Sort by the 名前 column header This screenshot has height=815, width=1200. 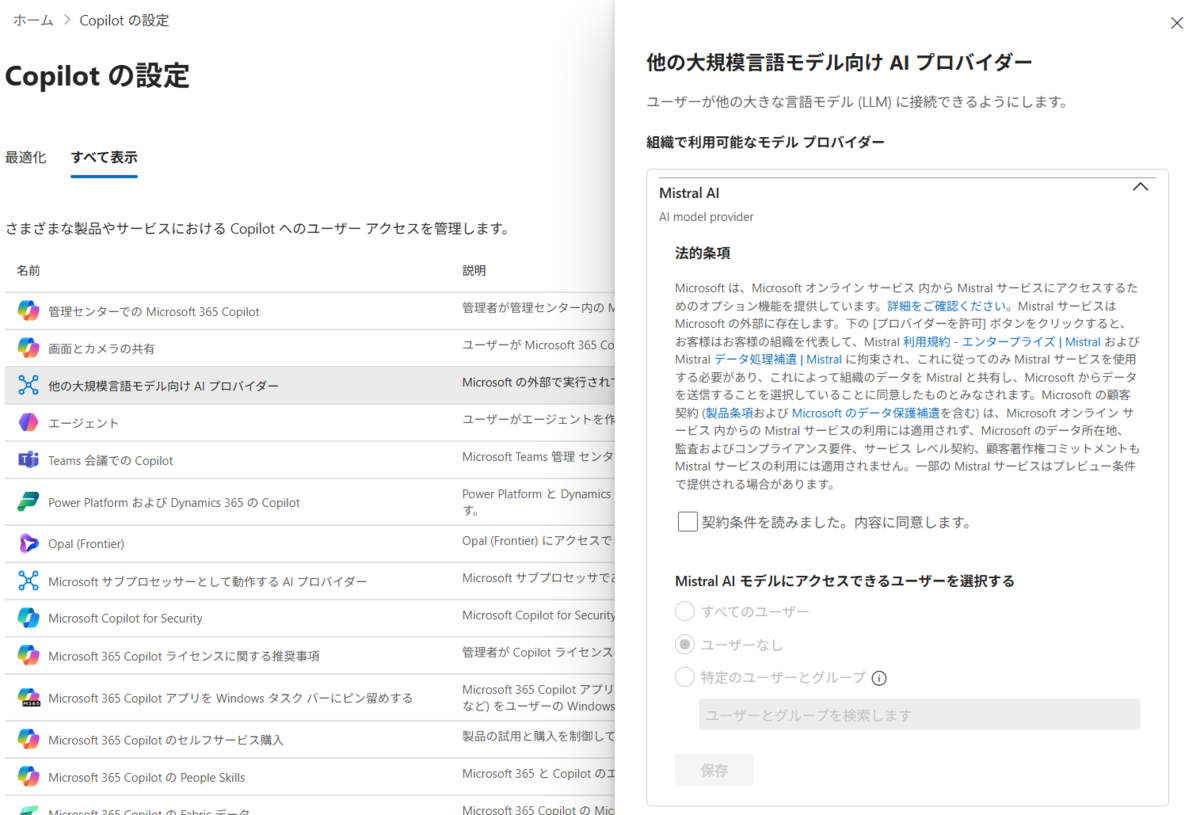point(28,270)
